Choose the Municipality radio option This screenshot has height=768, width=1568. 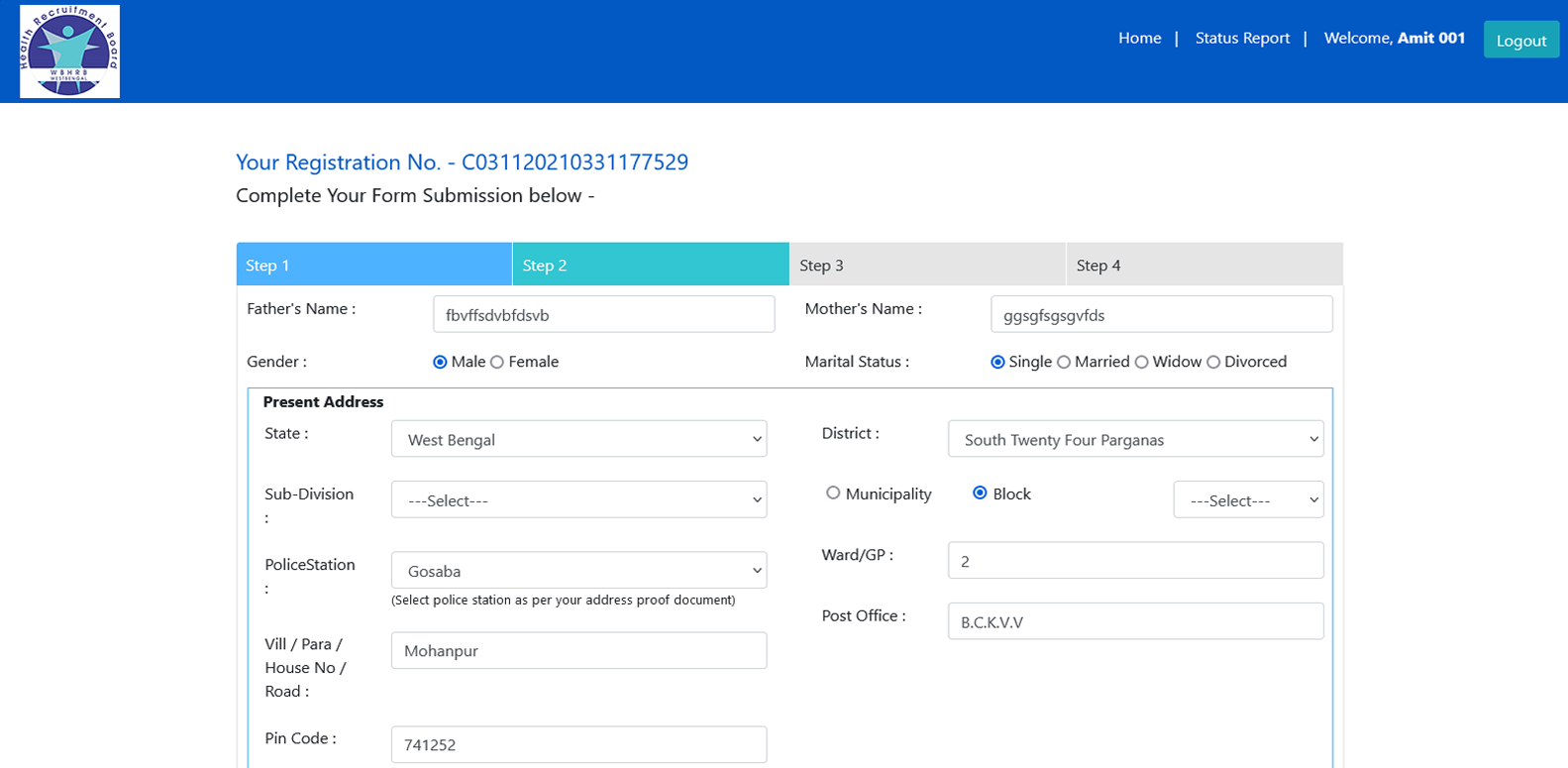point(833,493)
